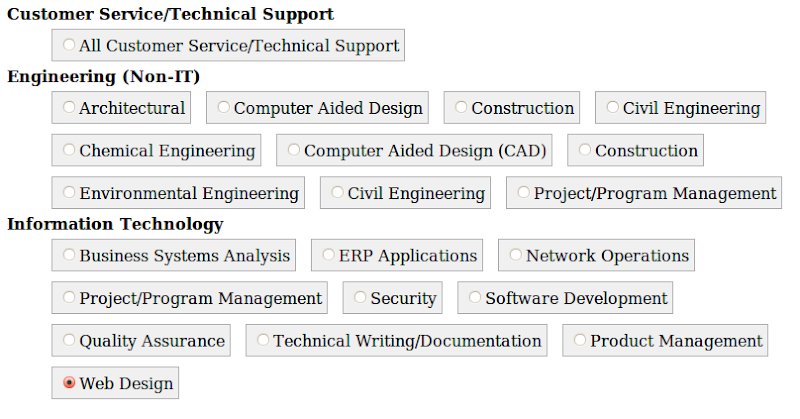Select Computer Aided Design option without CAD suffix

point(223,108)
